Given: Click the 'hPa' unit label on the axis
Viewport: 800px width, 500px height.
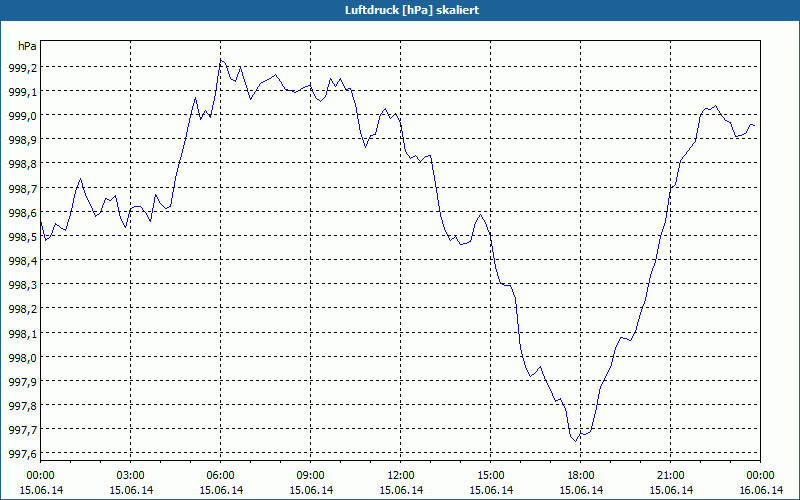Looking at the screenshot, I should coord(27,46).
